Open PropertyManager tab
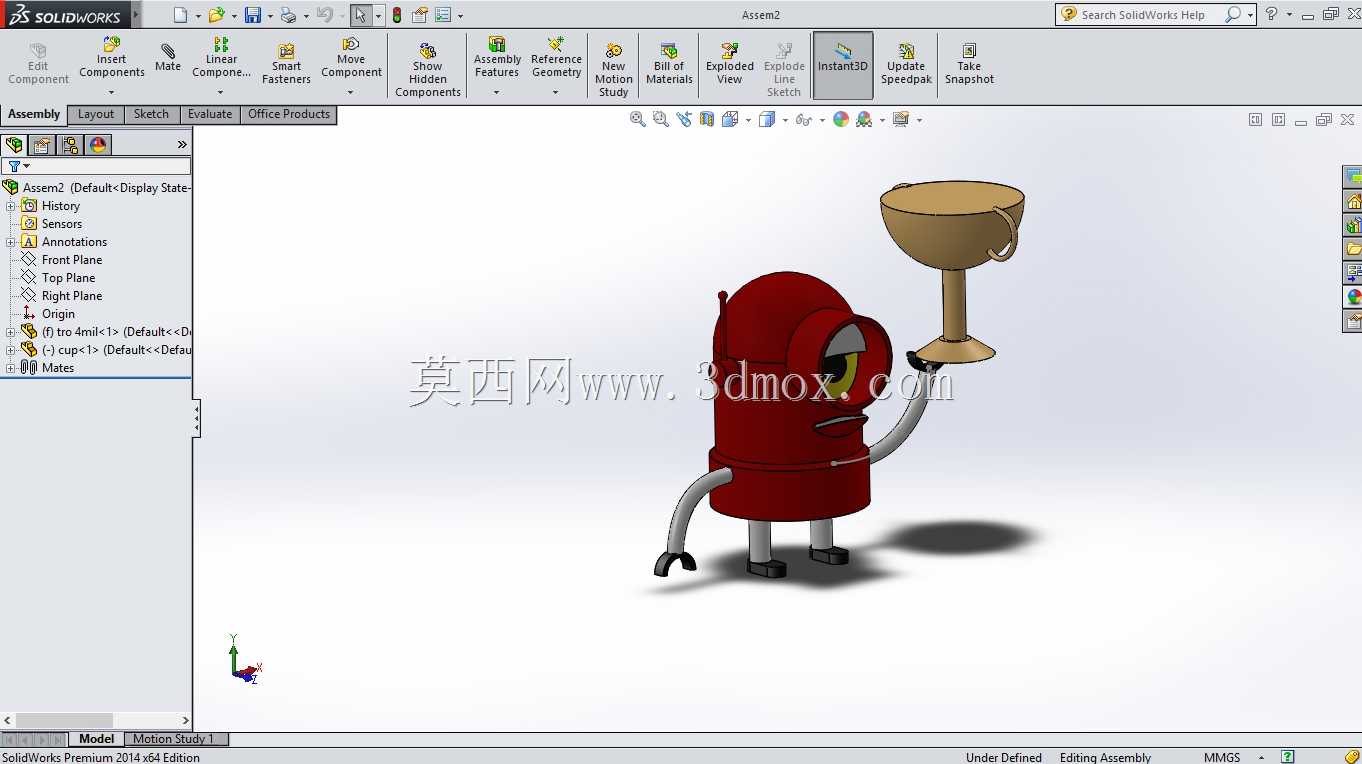The height and width of the screenshot is (764, 1362). coord(42,145)
